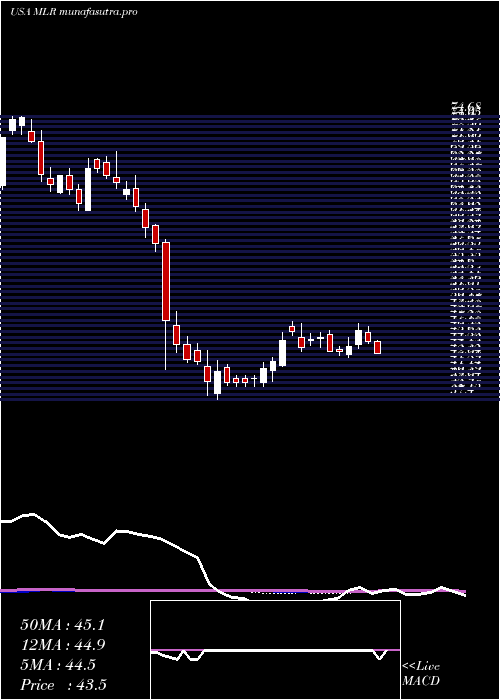The height and width of the screenshot is (700, 500).
Task: Click the 12MA : 44.9 reading
Action: click(x=63, y=645)
